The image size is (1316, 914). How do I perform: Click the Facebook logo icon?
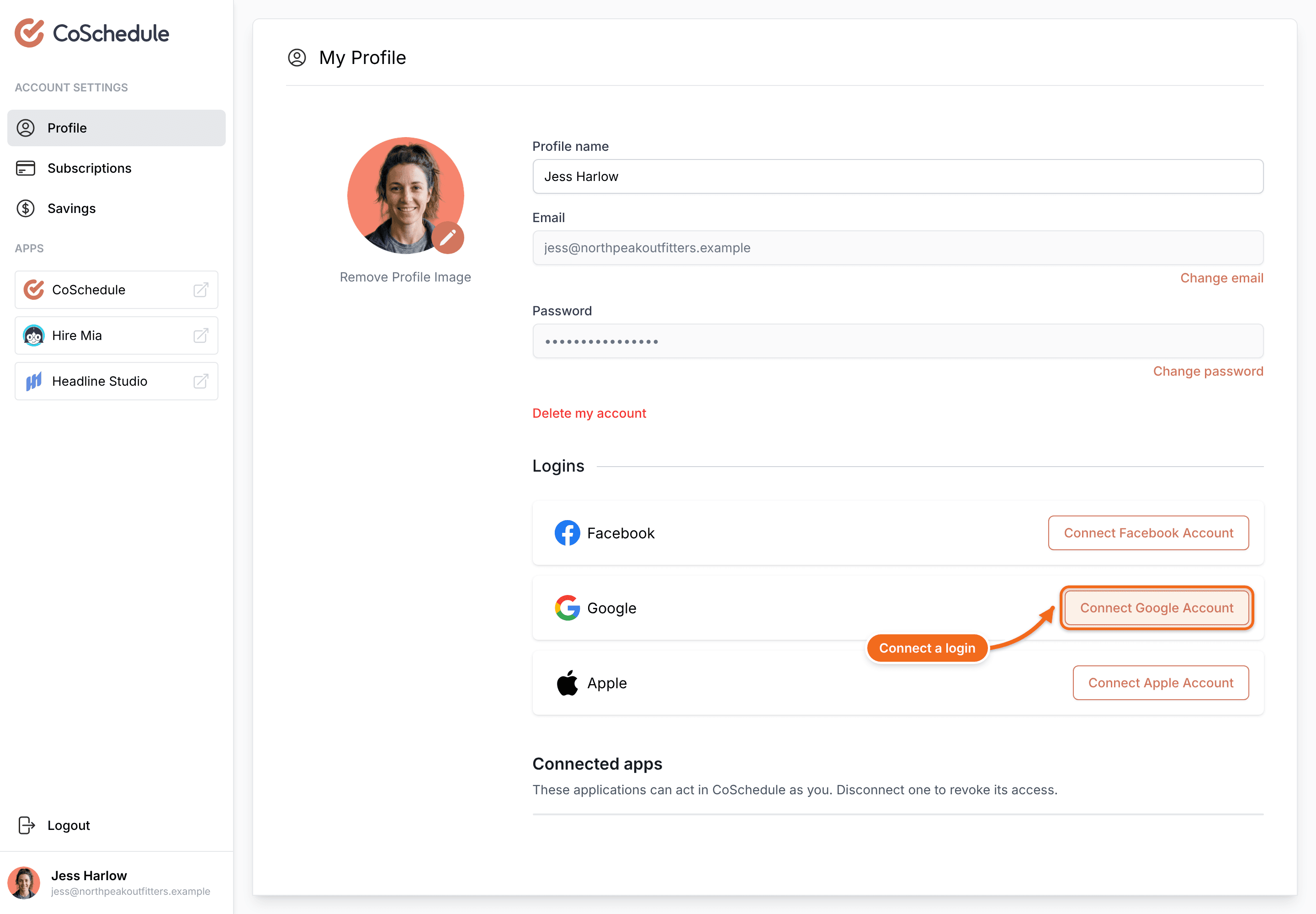tap(568, 533)
